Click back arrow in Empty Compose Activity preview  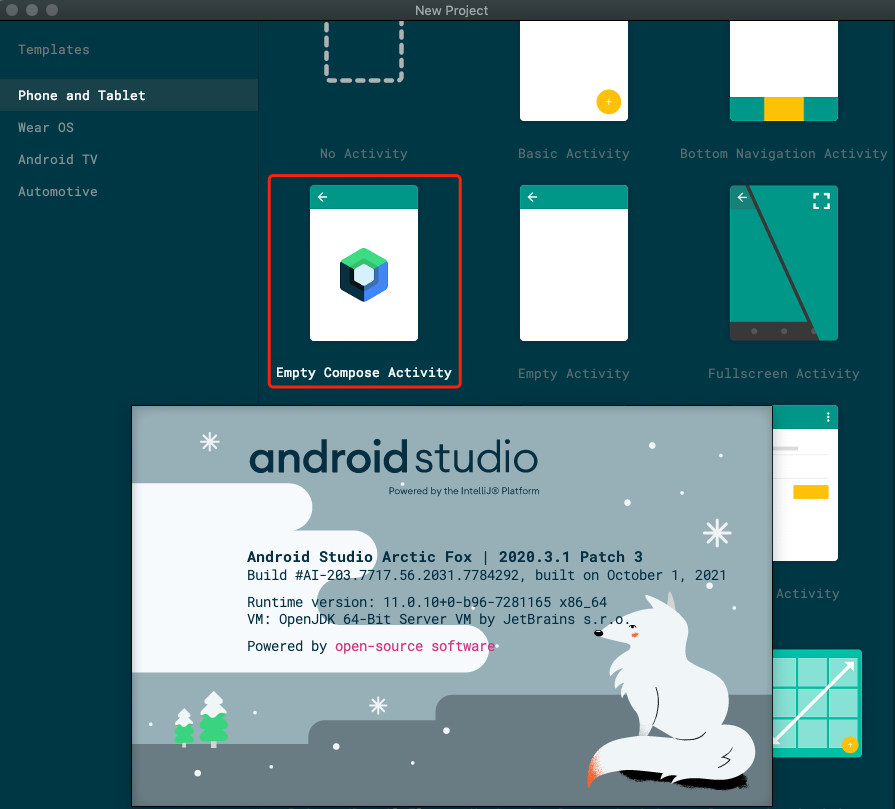[x=322, y=197]
